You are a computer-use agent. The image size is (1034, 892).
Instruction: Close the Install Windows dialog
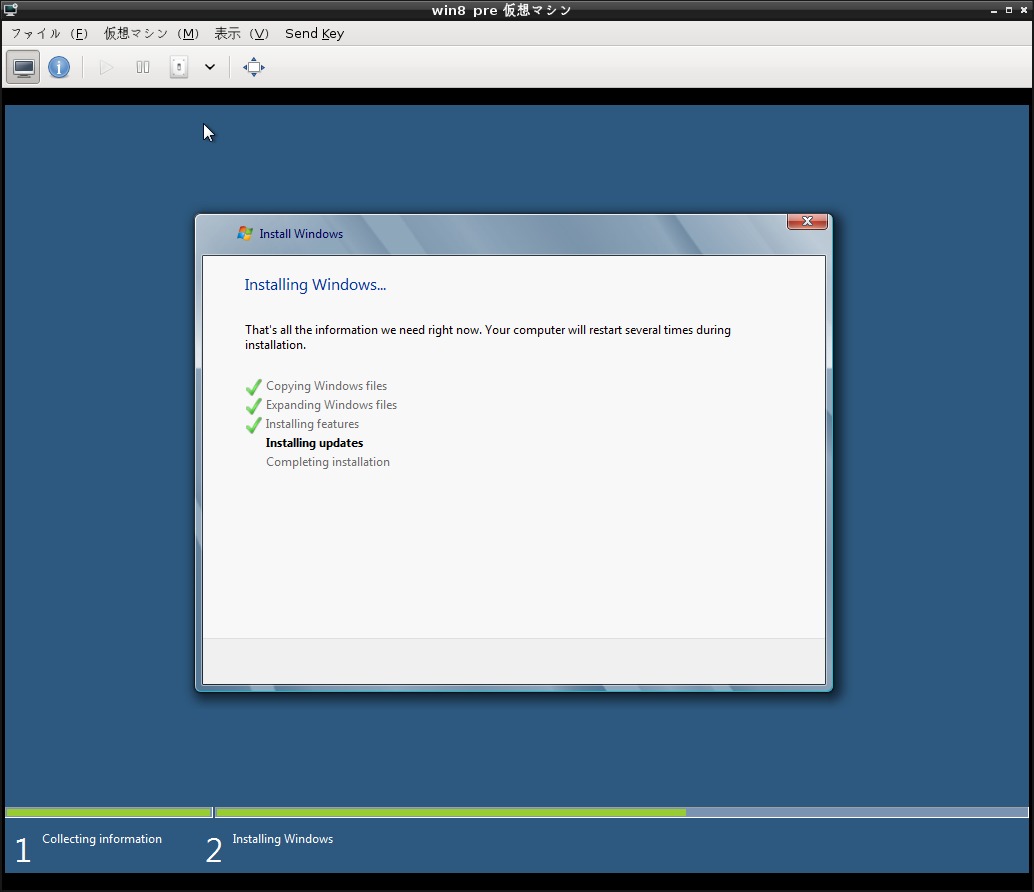[807, 222]
